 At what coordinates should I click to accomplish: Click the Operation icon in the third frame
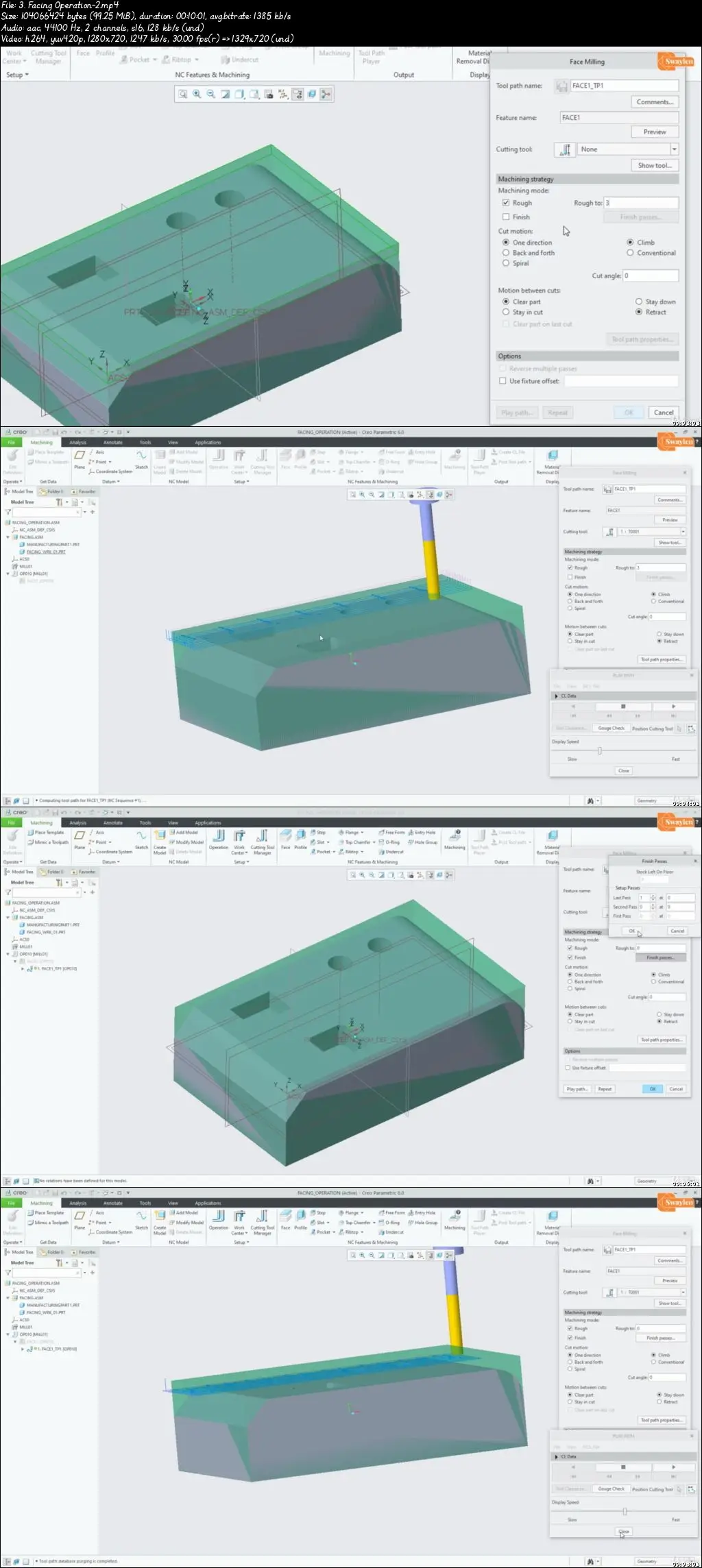point(219,840)
